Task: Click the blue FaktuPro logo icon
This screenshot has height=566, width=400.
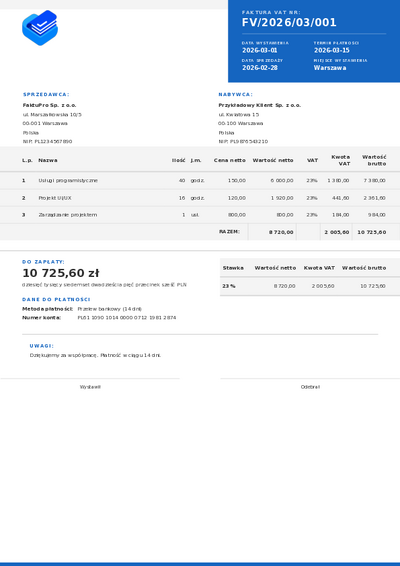Action: (x=40, y=28)
